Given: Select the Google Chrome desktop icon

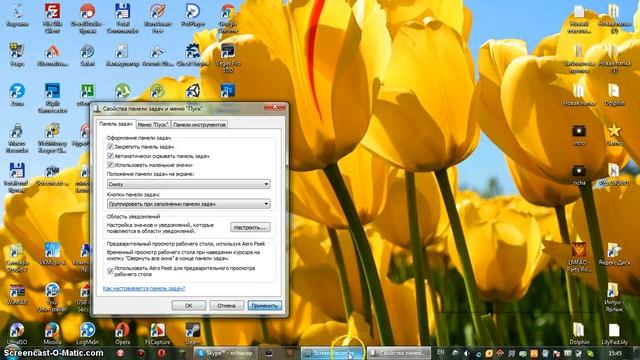Looking at the screenshot, I should click(227, 18).
